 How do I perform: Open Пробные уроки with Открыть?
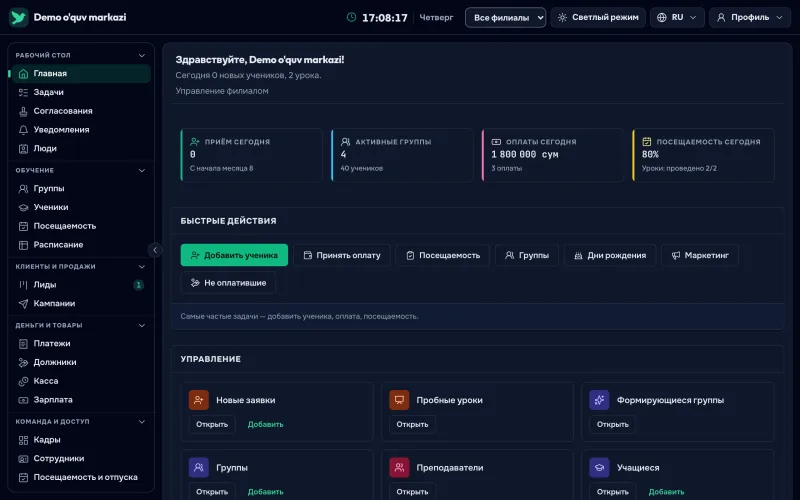click(x=412, y=424)
